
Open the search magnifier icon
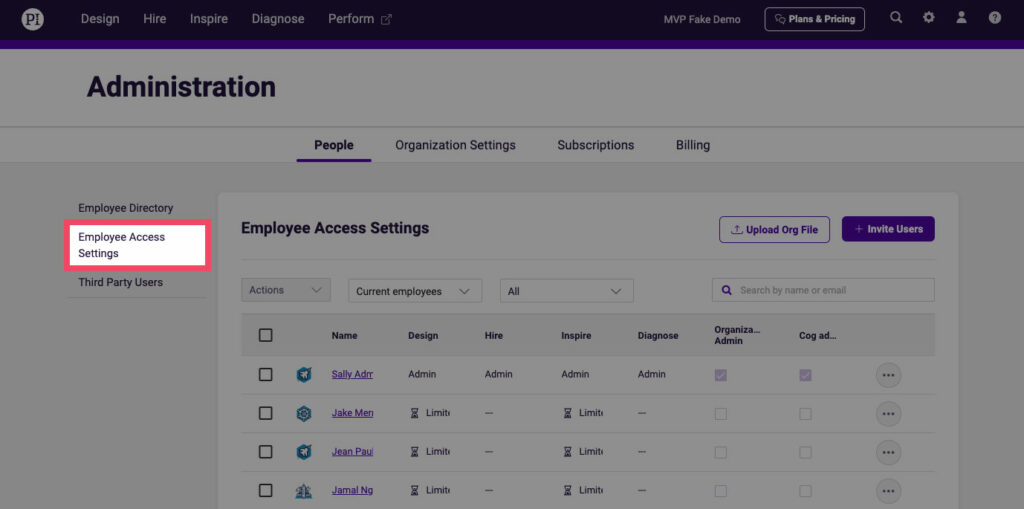[896, 18]
